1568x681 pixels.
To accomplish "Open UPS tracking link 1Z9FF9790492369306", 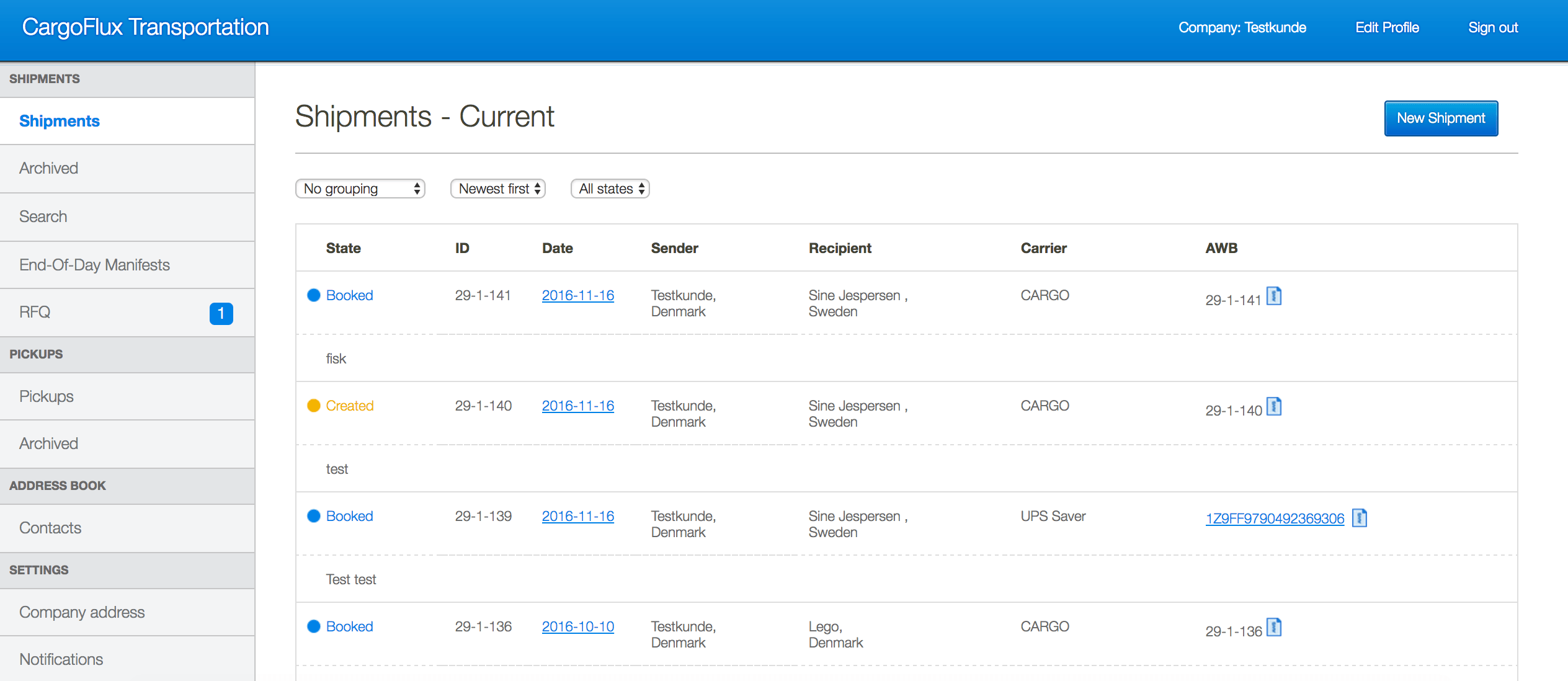I will [x=1275, y=519].
